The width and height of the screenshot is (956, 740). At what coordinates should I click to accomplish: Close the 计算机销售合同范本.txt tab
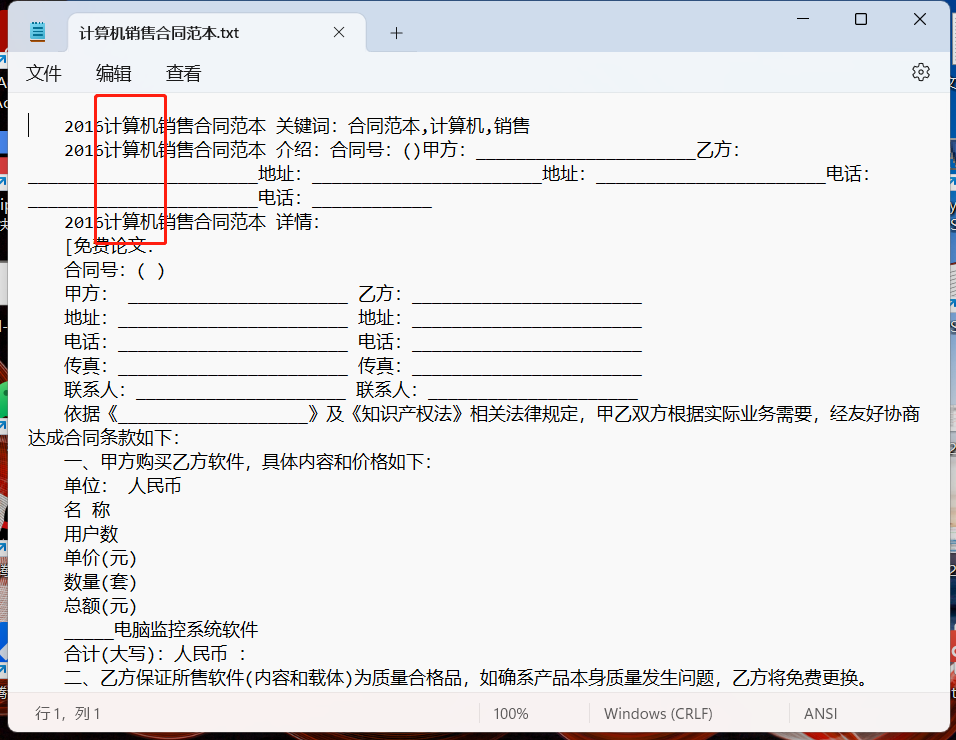[337, 31]
